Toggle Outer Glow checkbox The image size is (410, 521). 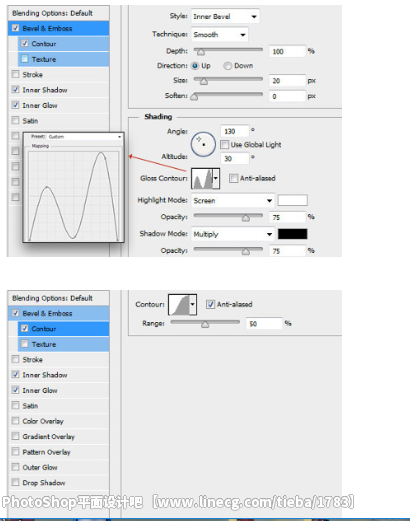tap(15, 467)
